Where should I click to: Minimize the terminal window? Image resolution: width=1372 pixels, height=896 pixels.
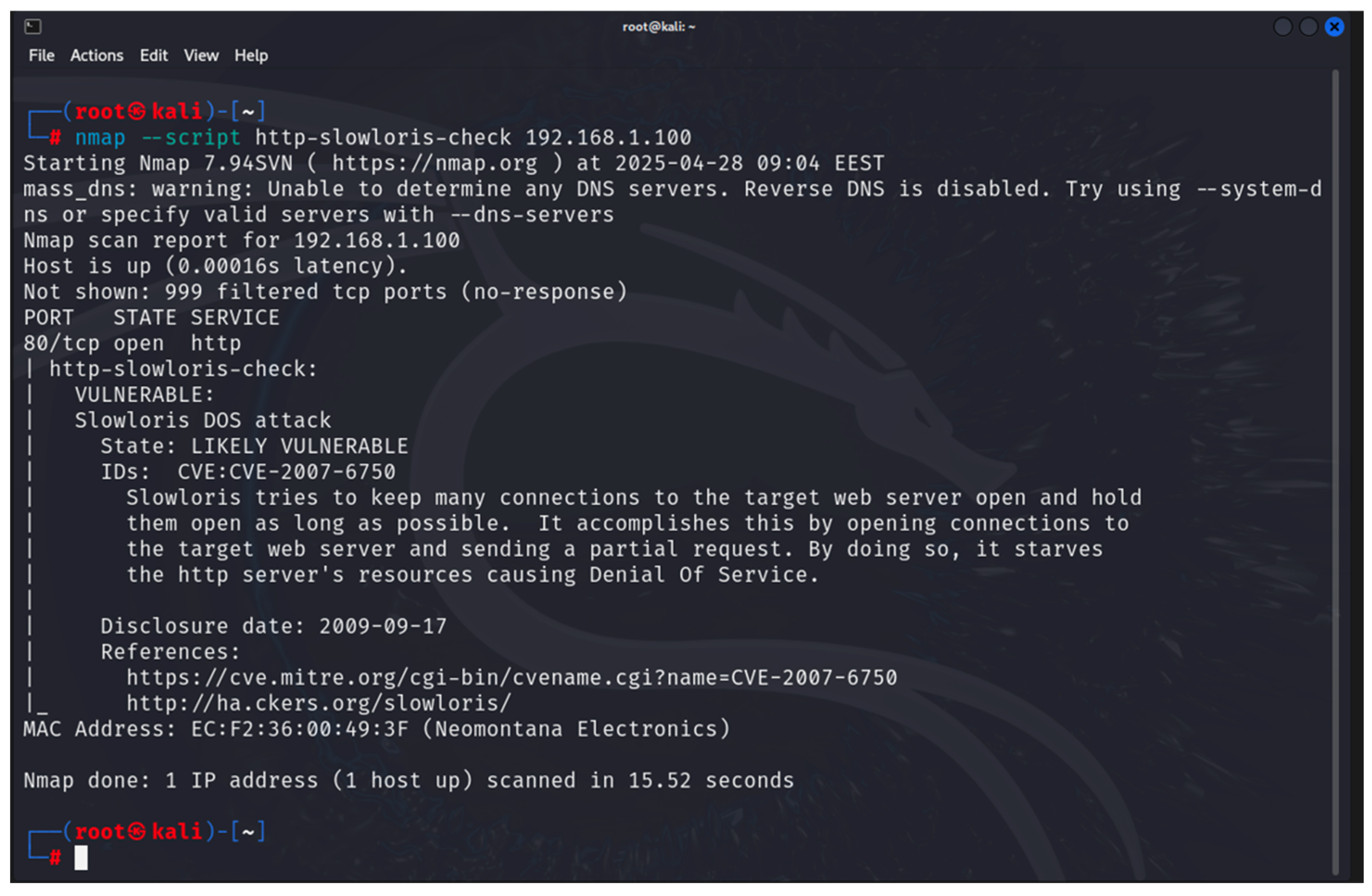[1282, 27]
